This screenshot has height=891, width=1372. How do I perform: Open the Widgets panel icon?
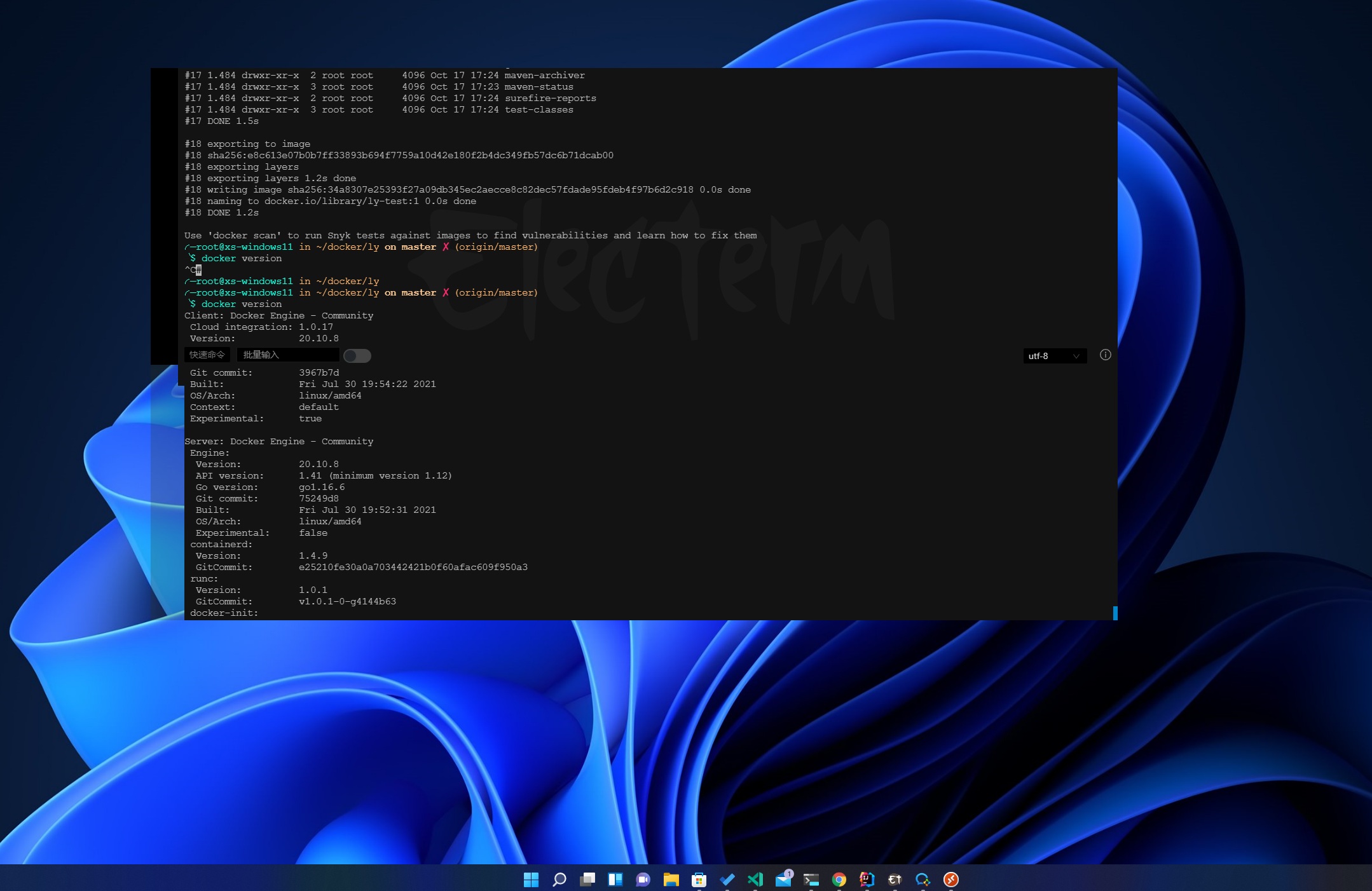pos(615,880)
